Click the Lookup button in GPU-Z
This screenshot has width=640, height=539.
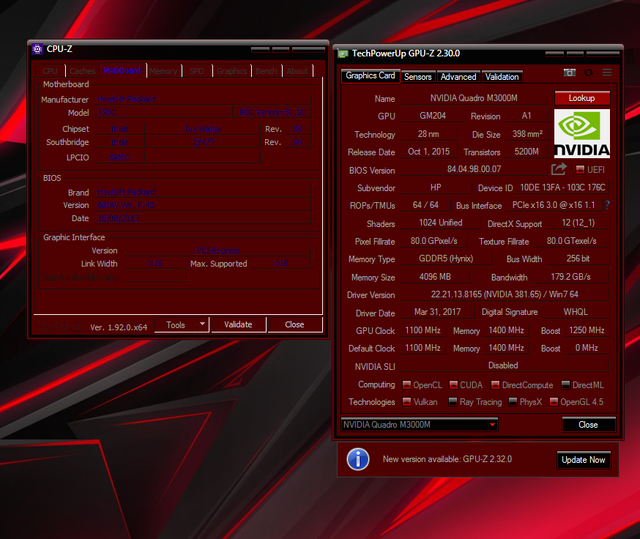point(582,98)
